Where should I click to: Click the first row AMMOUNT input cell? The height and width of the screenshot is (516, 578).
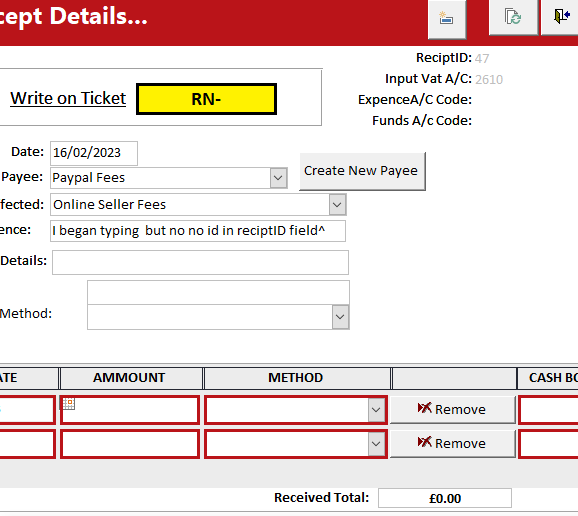point(130,410)
